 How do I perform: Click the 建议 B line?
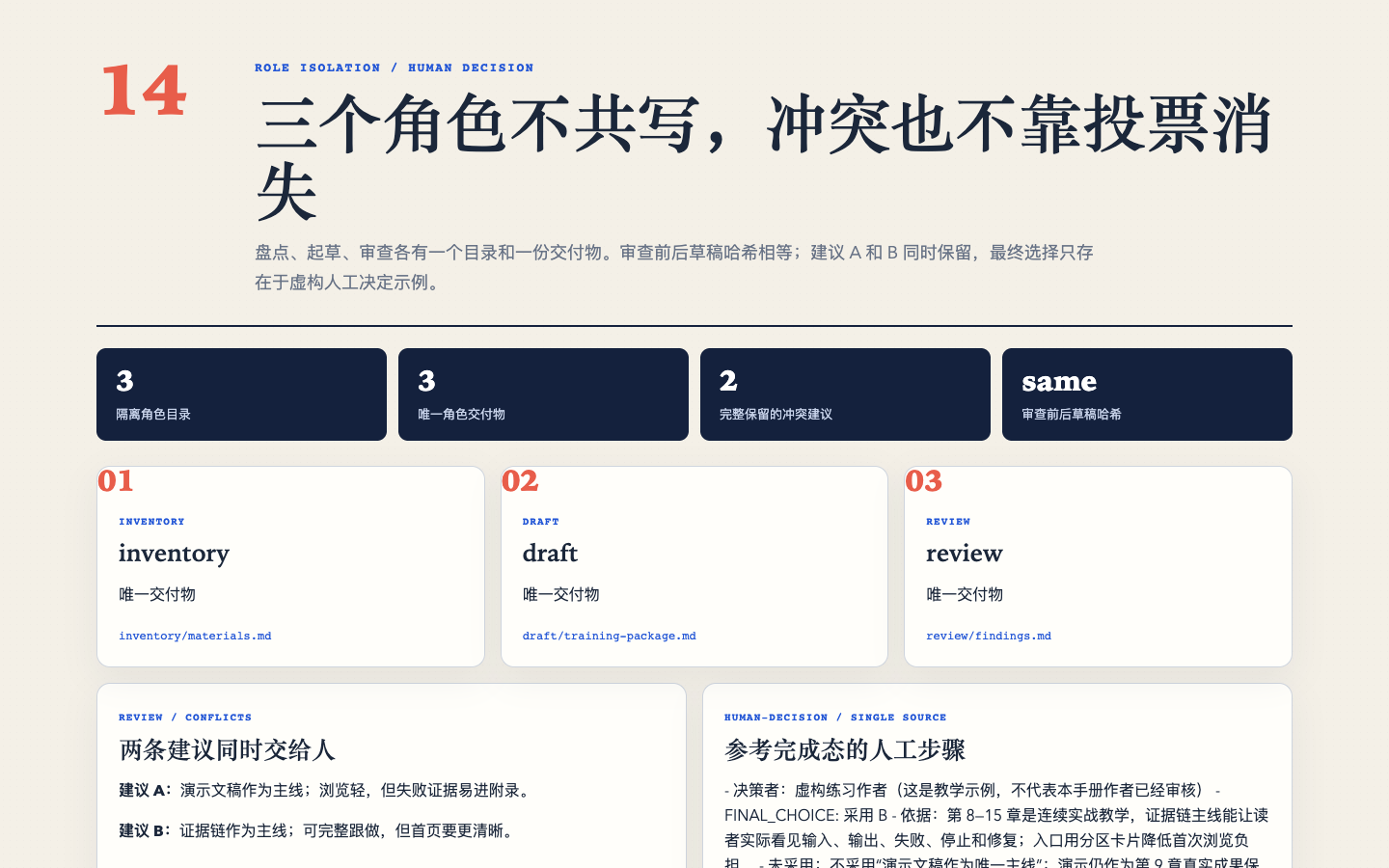318,830
